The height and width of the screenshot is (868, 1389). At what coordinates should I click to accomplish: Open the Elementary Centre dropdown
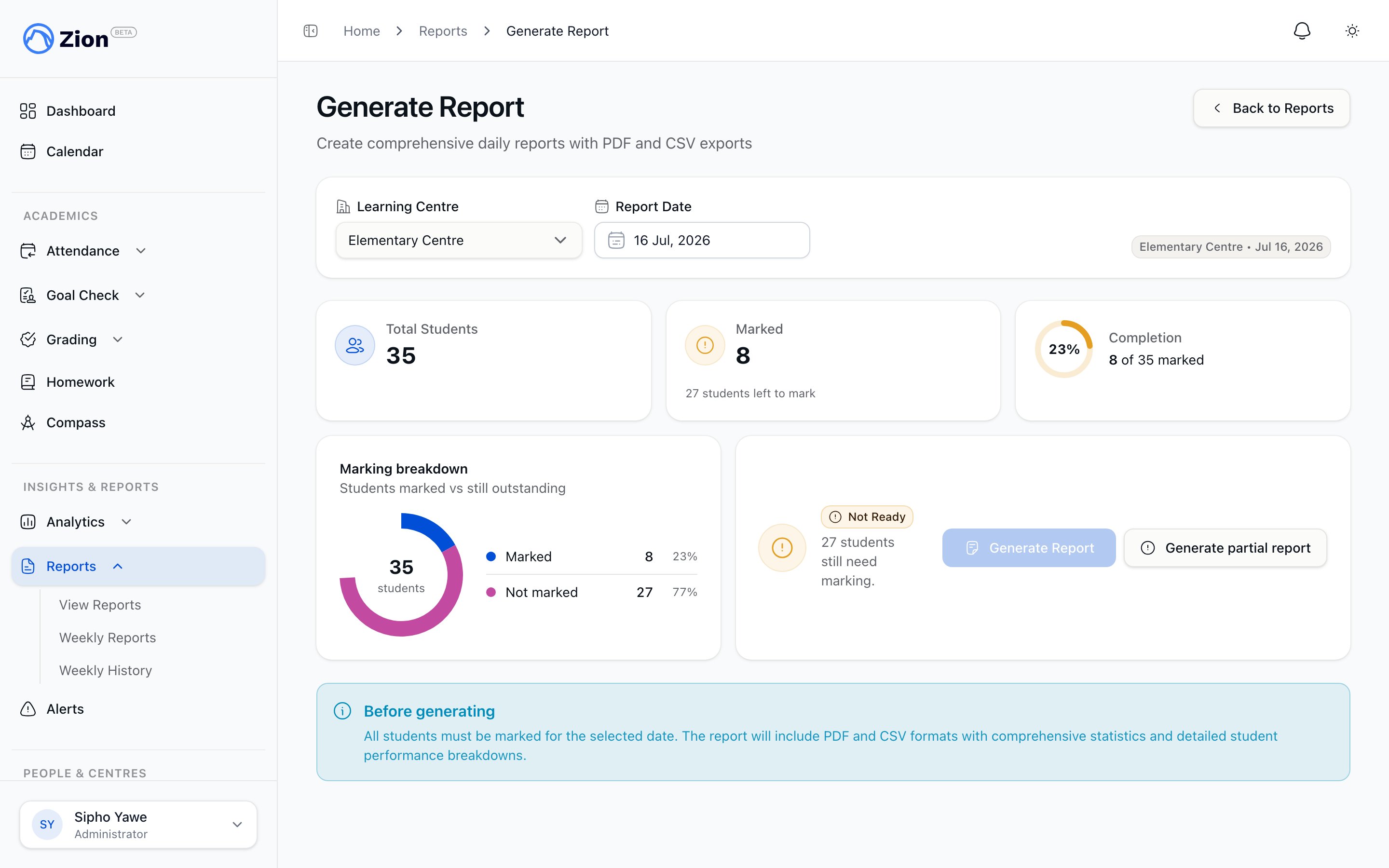(459, 240)
